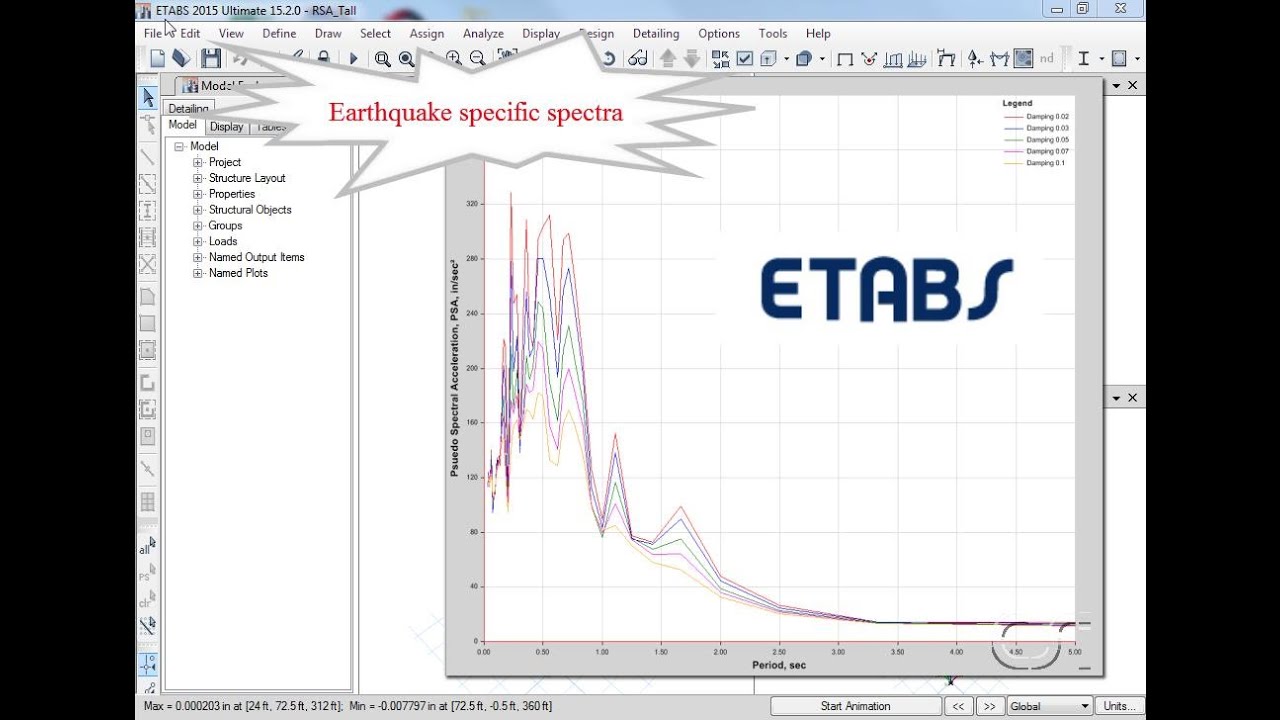Click the Steel Frame Design I-beam icon
This screenshot has width=1280, height=720.
click(1083, 59)
